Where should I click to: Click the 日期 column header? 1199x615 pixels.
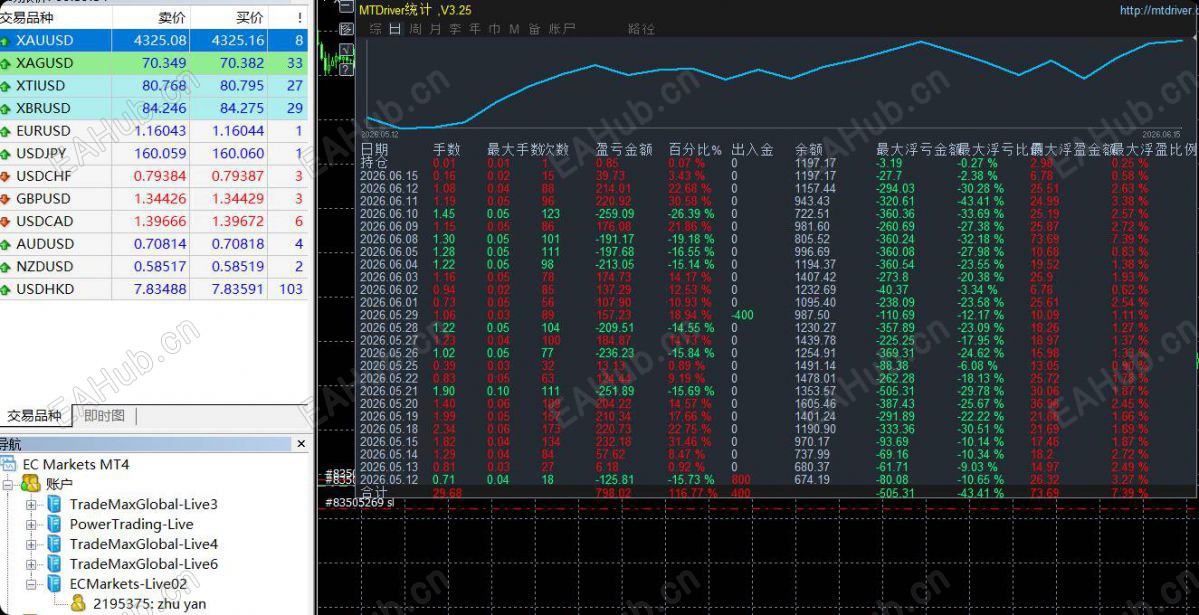375,149
